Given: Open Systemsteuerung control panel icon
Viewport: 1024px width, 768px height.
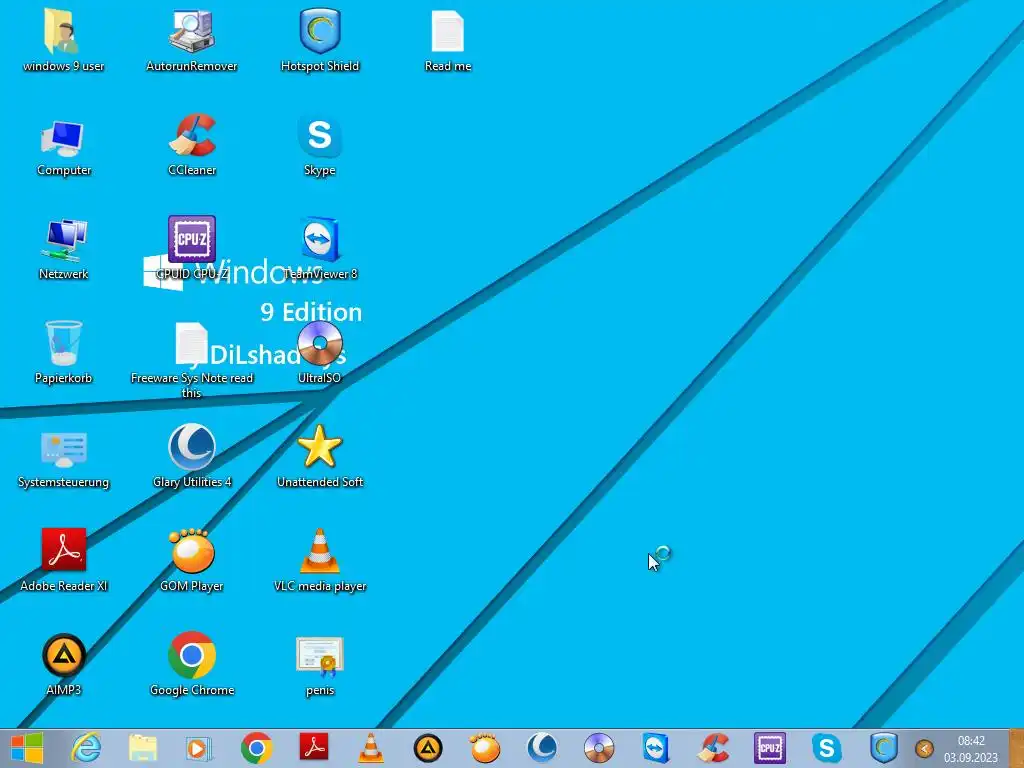Looking at the screenshot, I should (x=63, y=459).
